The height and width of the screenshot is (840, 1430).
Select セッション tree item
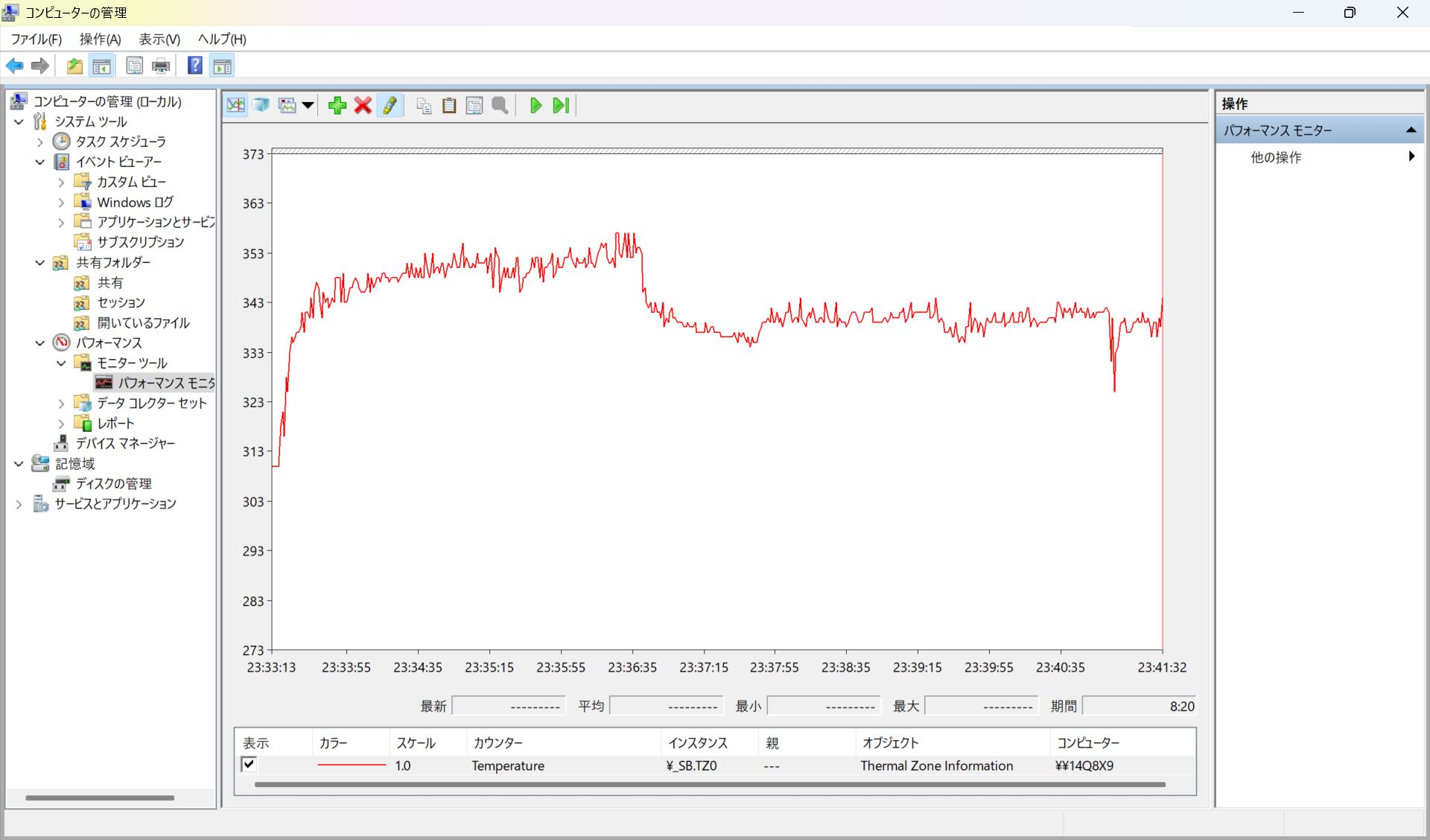coord(121,303)
